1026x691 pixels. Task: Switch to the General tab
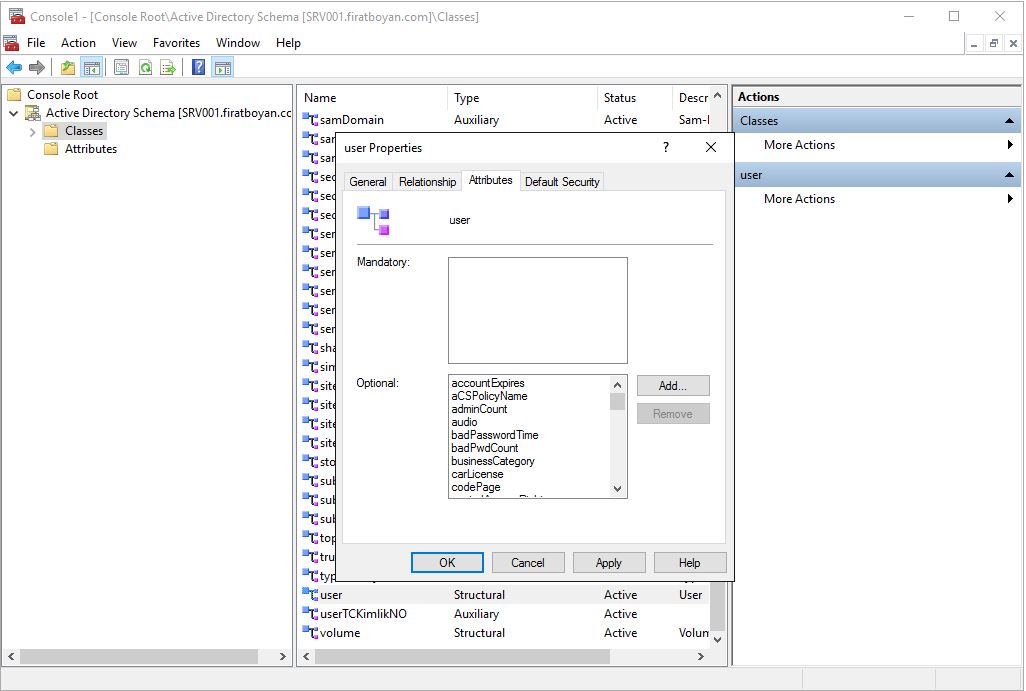click(x=368, y=182)
